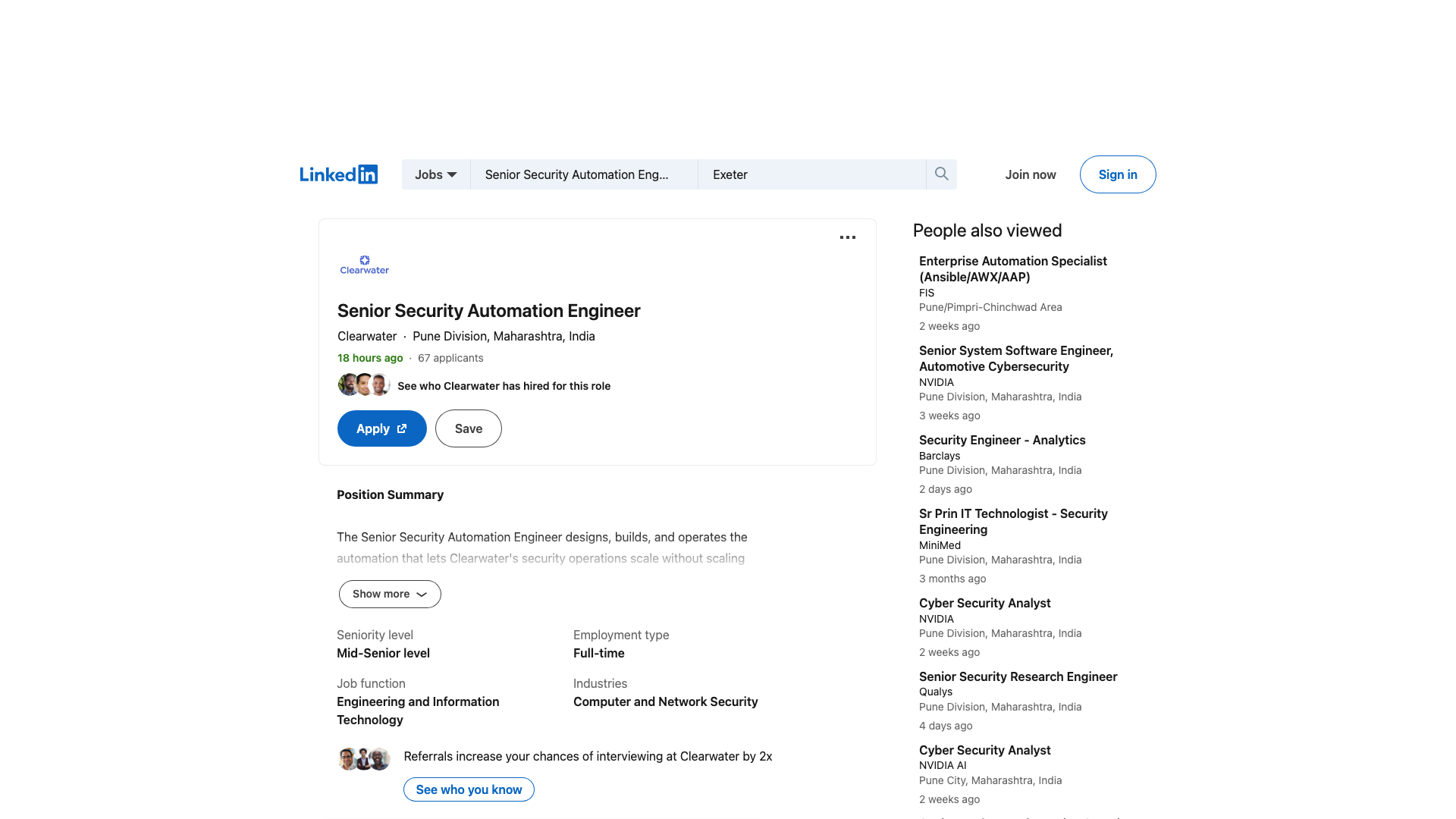The width and height of the screenshot is (1456, 819).
Task: Open Cyber Security Analyst job at NVIDIA
Action: 985,603
